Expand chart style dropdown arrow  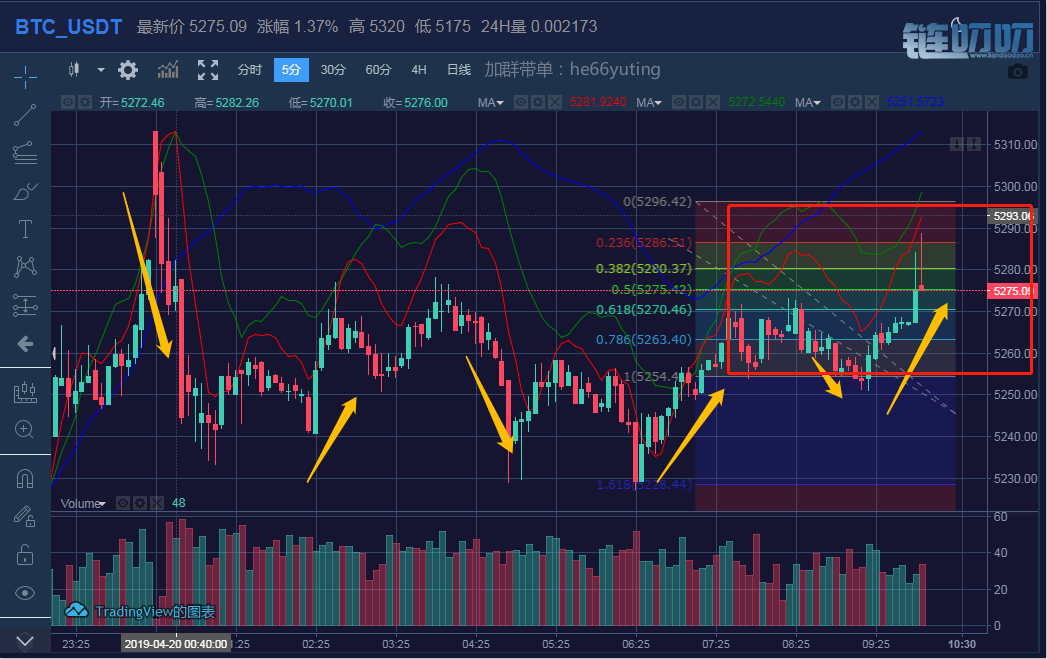(101, 69)
